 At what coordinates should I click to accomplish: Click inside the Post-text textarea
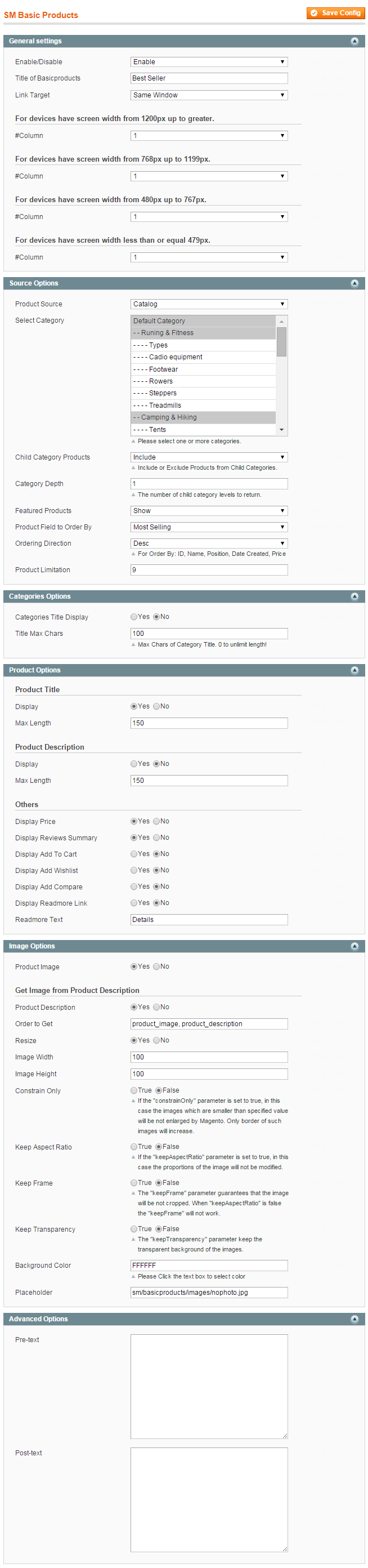point(209,1500)
